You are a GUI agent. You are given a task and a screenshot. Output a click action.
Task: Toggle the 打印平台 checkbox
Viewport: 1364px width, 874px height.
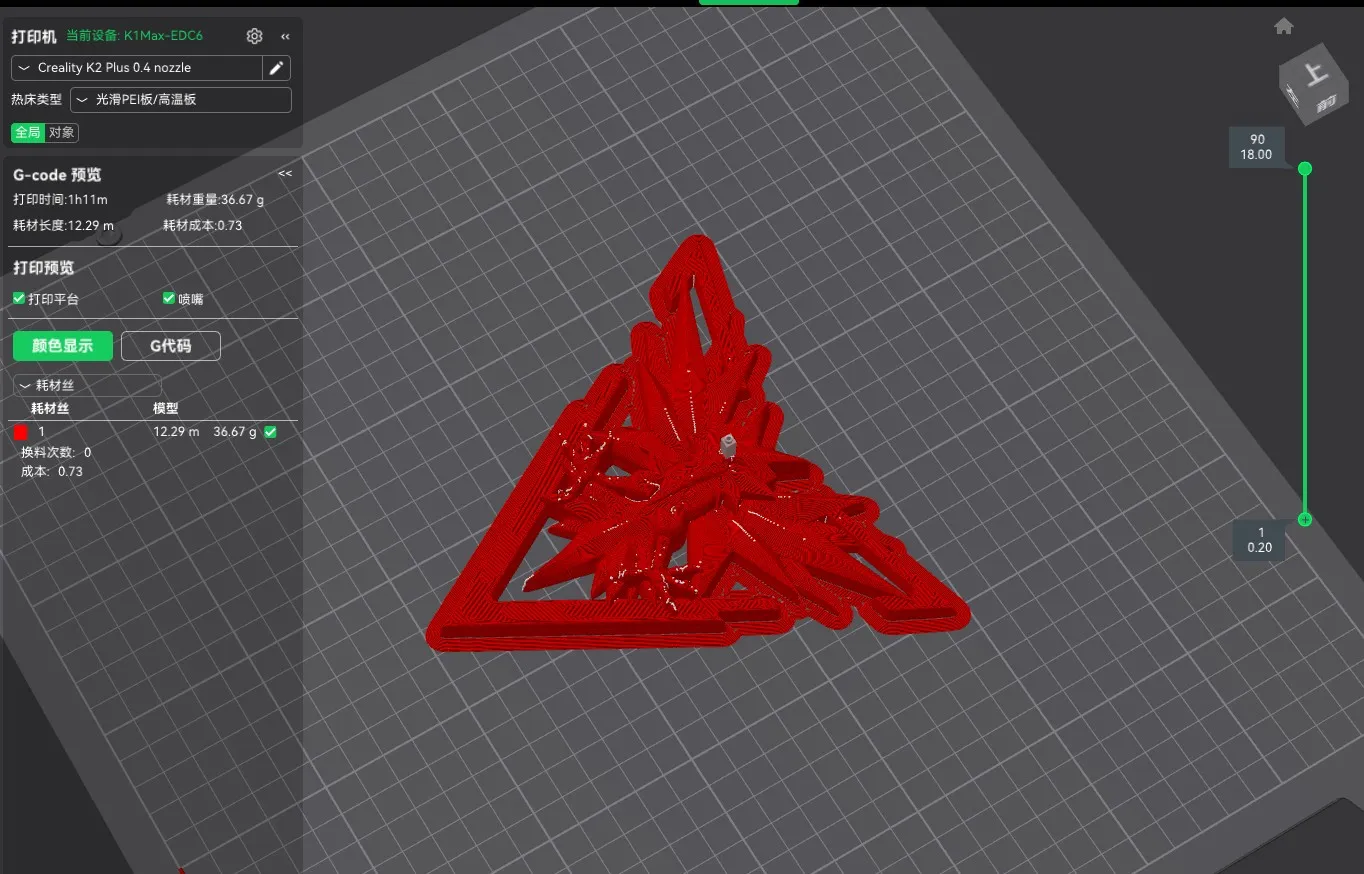[x=19, y=298]
